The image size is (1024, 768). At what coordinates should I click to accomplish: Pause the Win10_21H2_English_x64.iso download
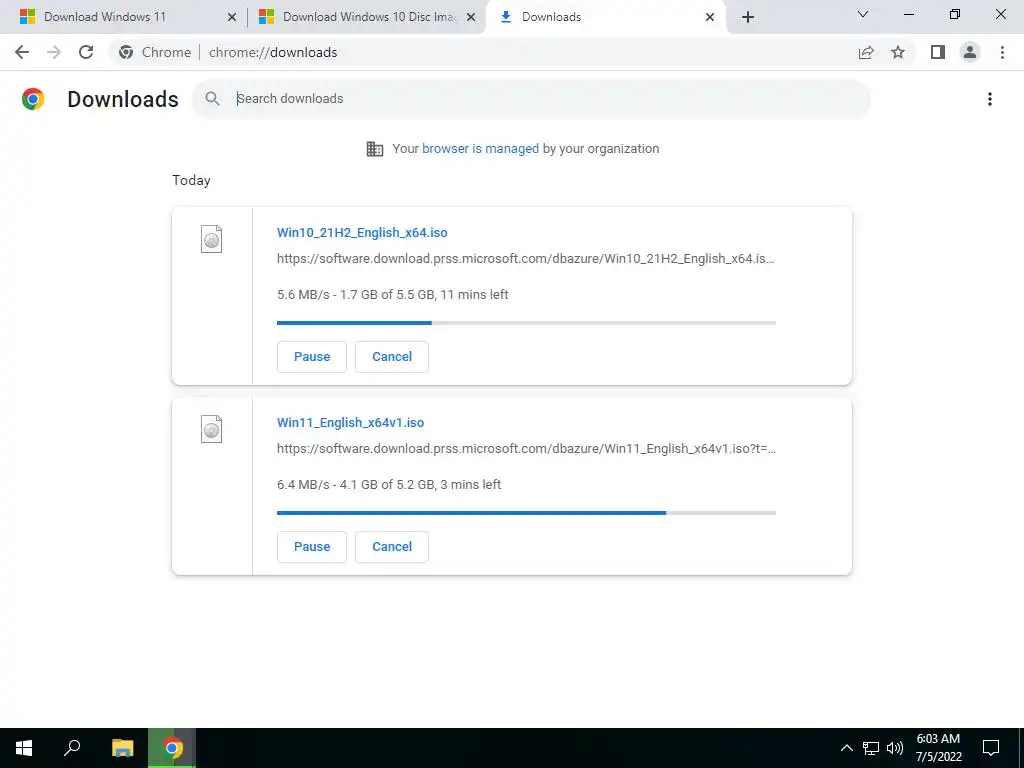click(312, 357)
